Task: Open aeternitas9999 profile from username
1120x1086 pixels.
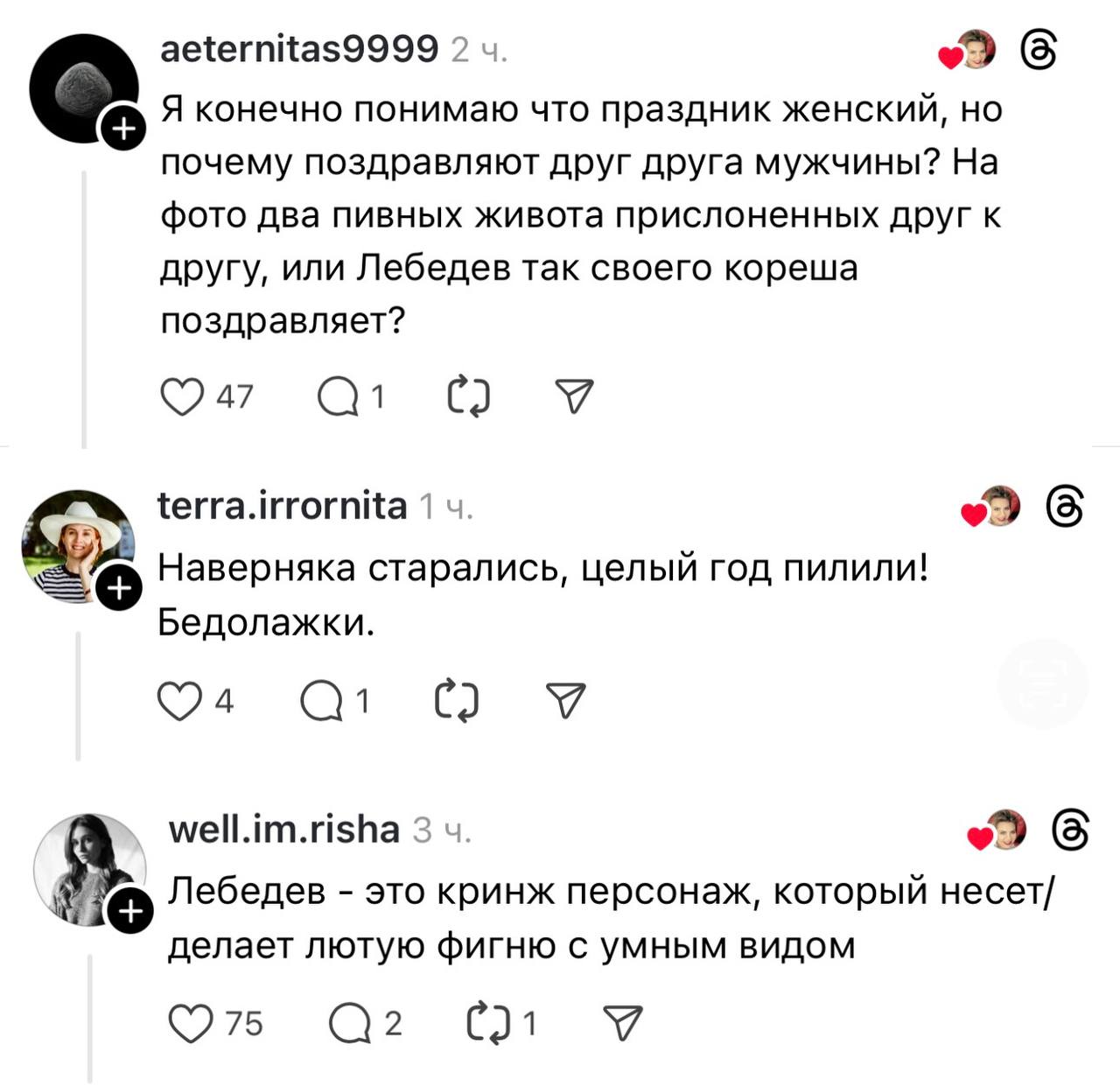Action: point(299,50)
